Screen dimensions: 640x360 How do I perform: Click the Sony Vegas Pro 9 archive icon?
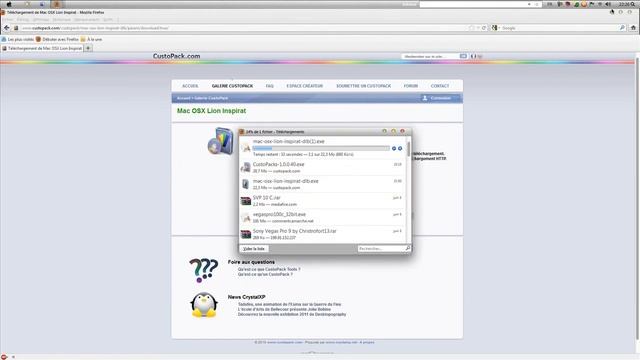click(246, 234)
